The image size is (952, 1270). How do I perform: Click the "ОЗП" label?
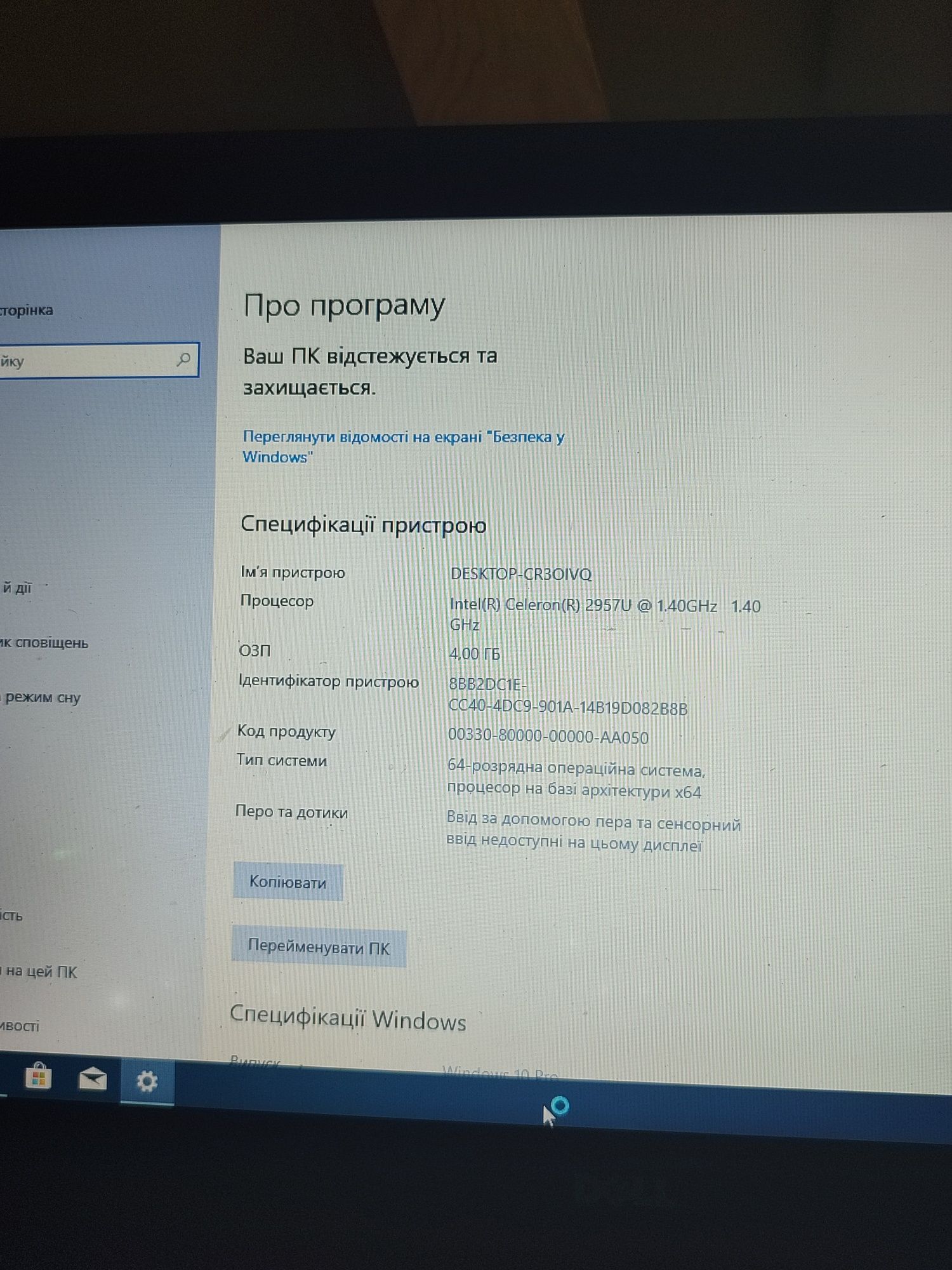[x=255, y=651]
